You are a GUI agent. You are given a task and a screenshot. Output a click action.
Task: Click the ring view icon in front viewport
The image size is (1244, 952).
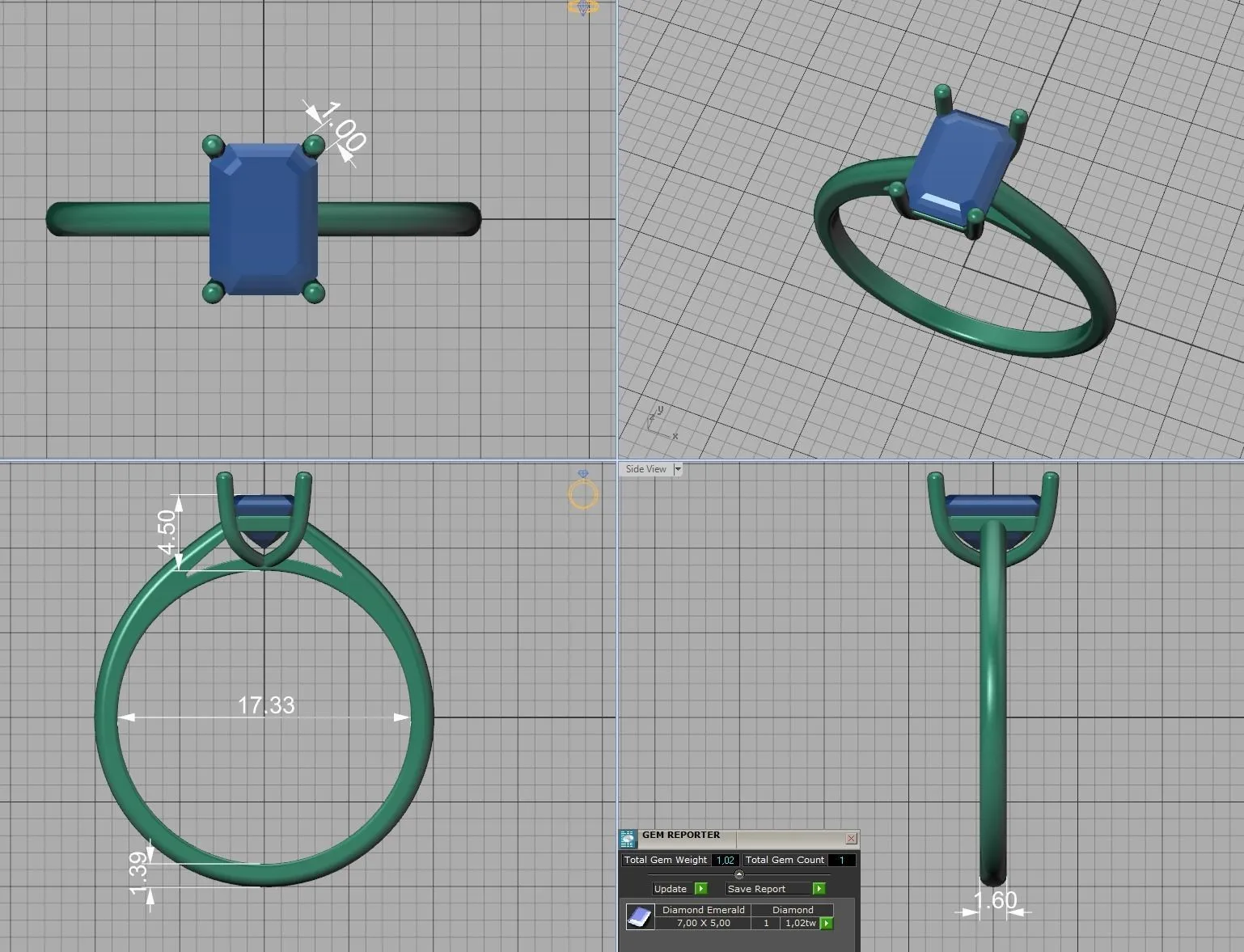click(x=583, y=491)
